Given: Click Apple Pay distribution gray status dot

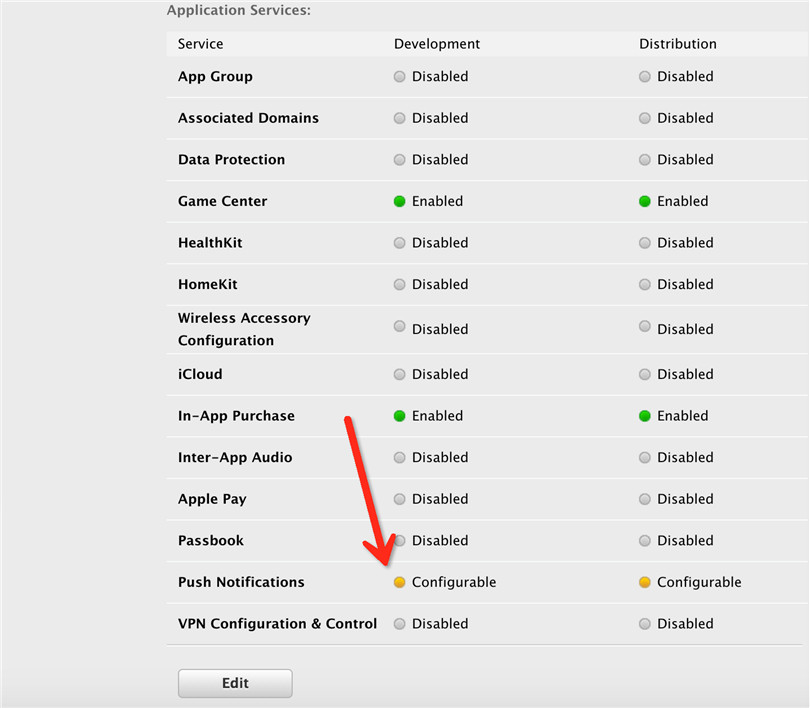Looking at the screenshot, I should tap(645, 499).
